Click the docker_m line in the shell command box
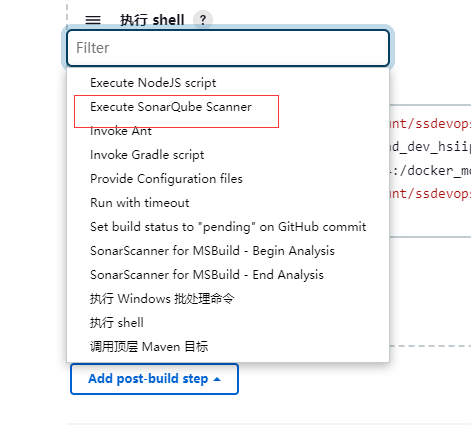The image size is (471, 428). click(x=430, y=170)
